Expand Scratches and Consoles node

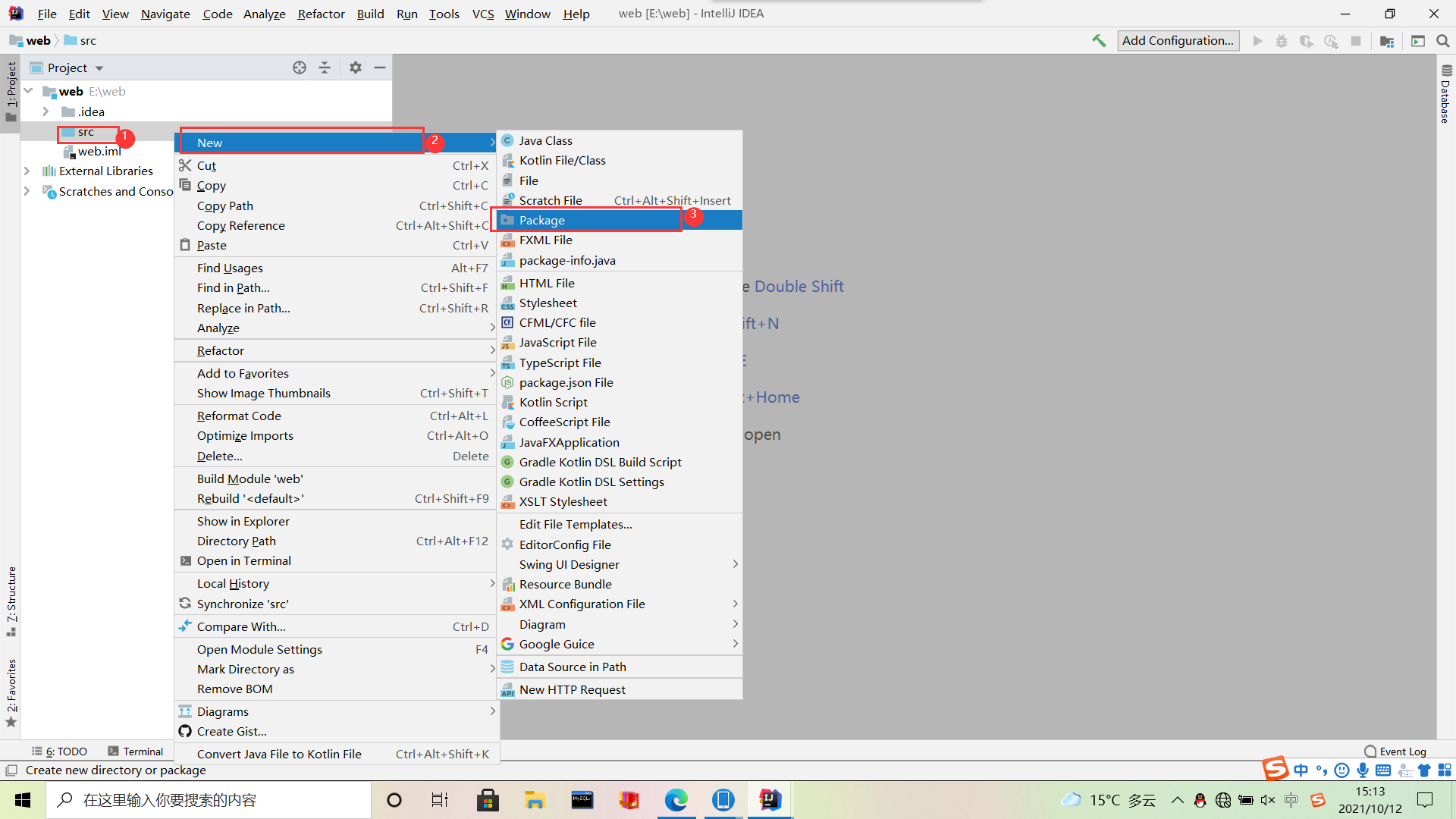click(x=27, y=191)
